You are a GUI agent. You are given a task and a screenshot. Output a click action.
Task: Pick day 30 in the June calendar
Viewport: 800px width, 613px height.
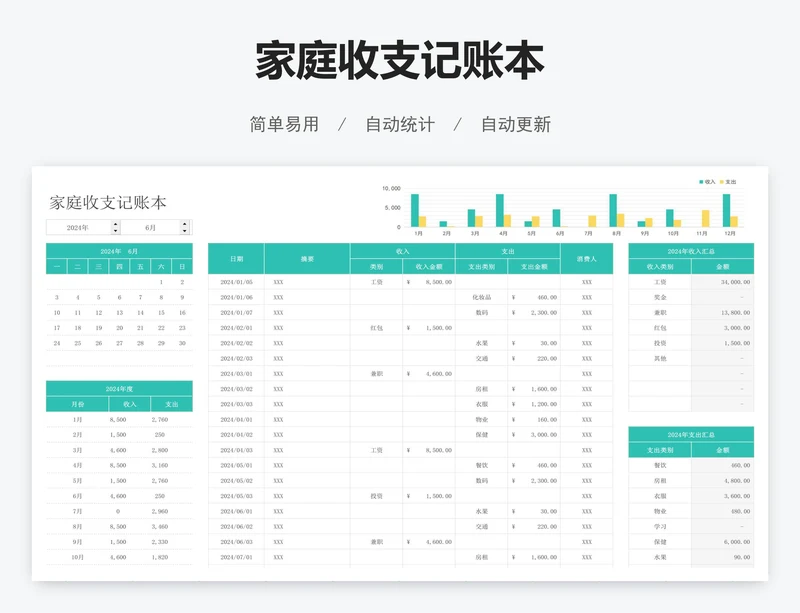(x=182, y=343)
